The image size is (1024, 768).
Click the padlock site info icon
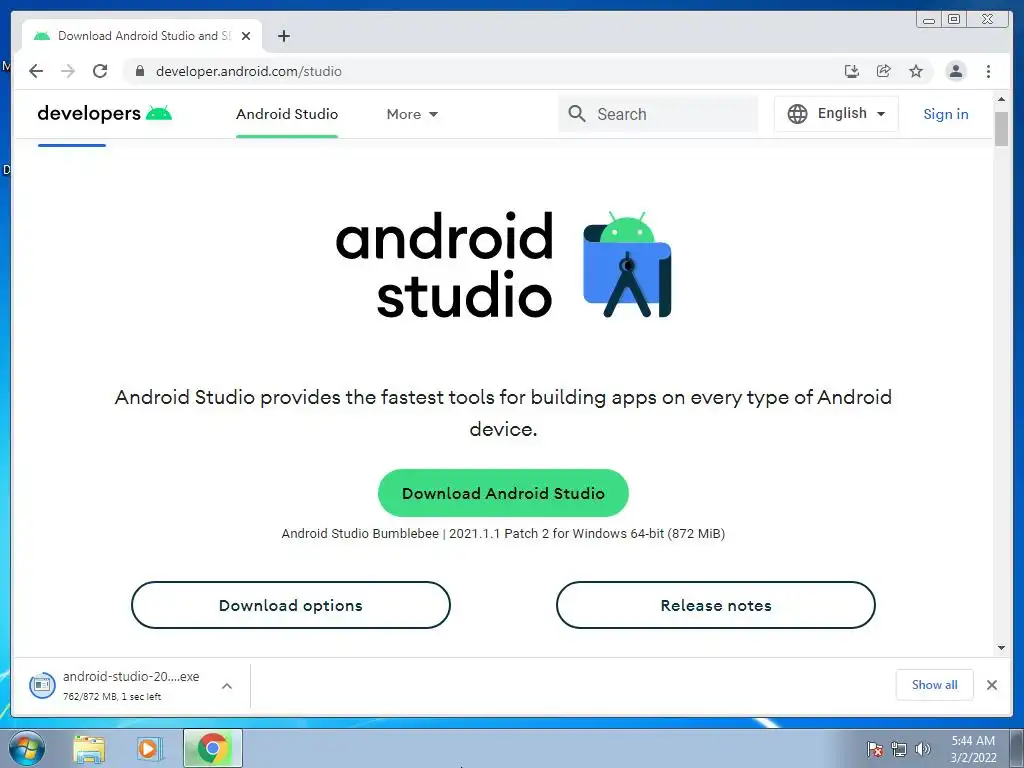pyautogui.click(x=140, y=71)
